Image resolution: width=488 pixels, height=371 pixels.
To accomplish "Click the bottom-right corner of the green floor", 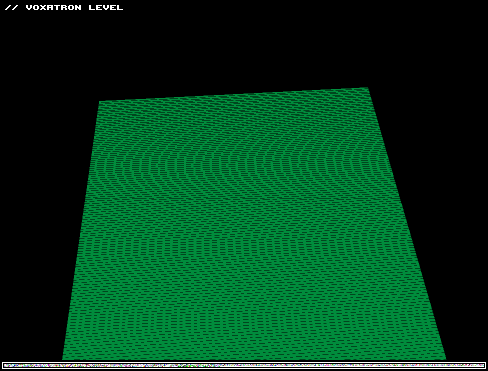I will click(445, 359).
